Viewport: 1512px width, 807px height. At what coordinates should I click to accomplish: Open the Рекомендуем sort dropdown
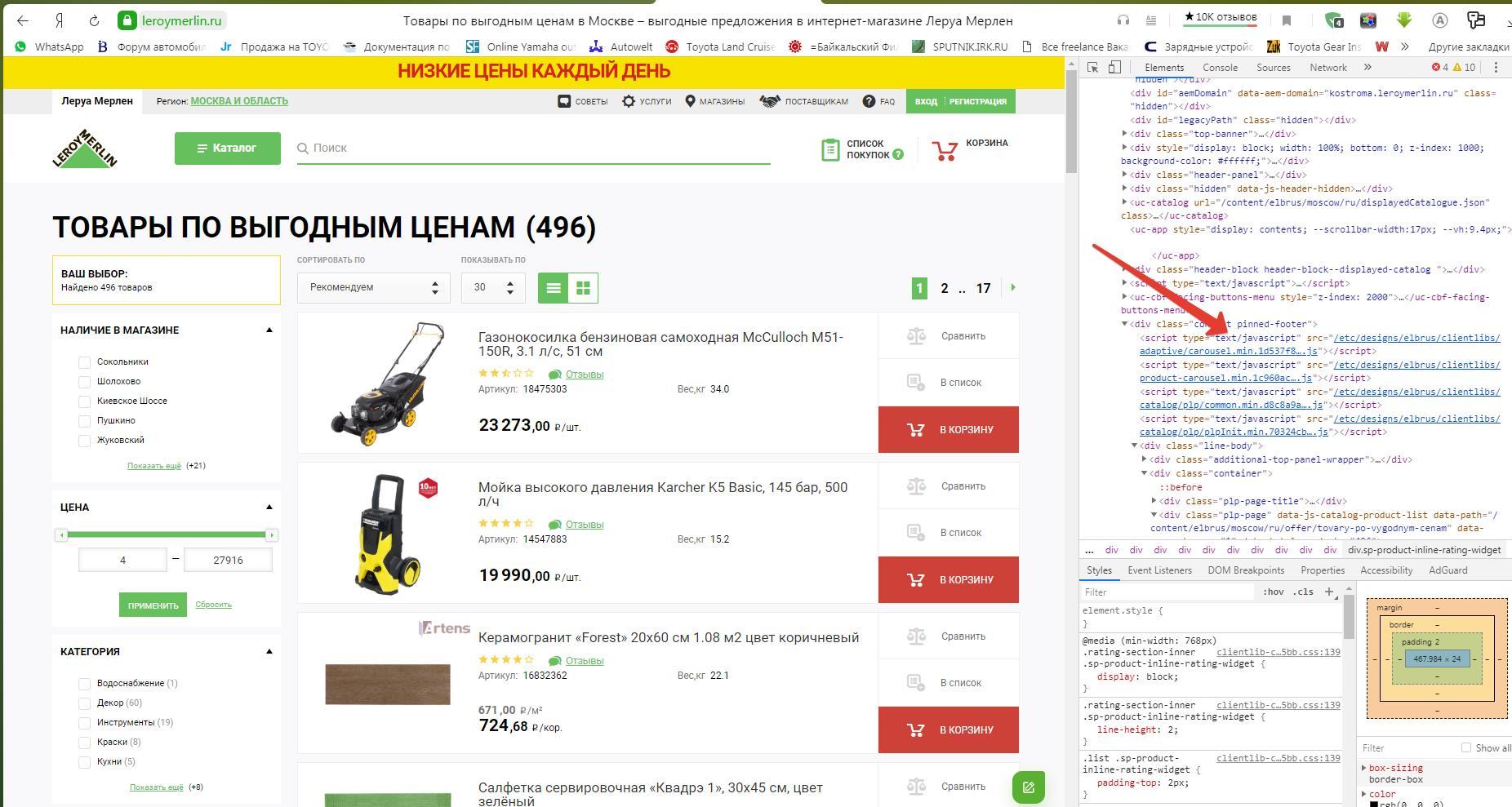pos(374,287)
